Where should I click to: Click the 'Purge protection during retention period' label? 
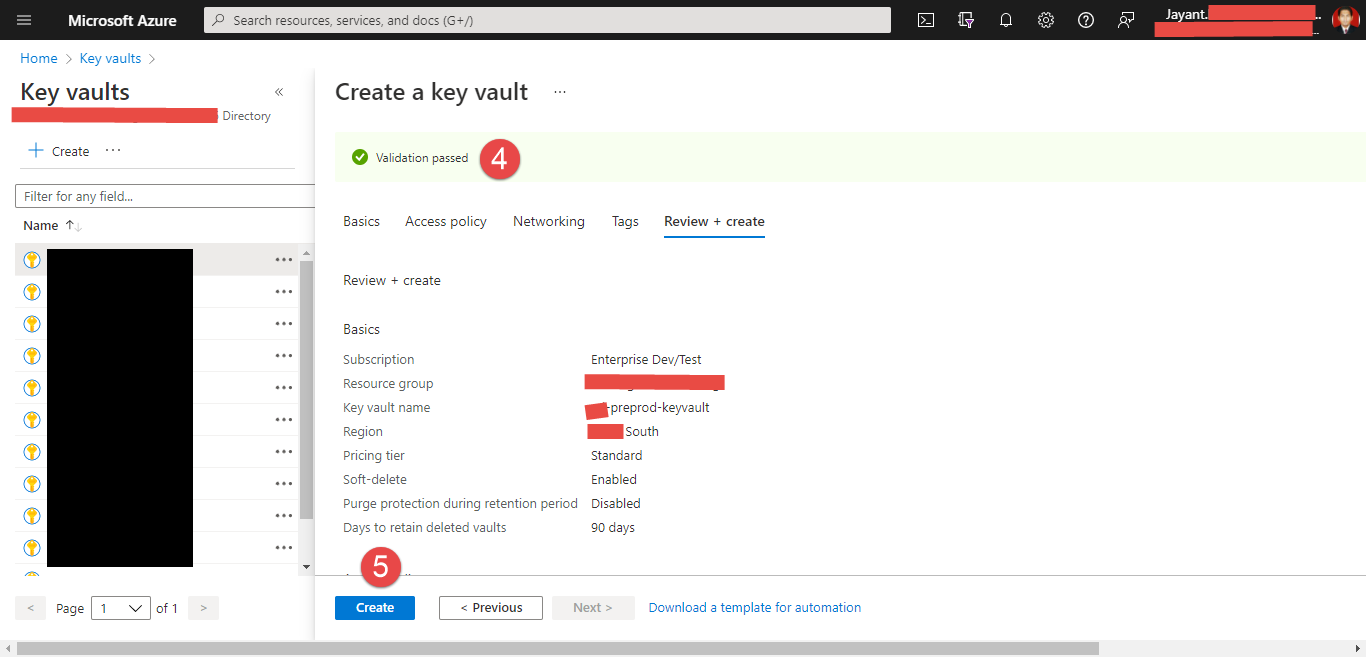point(461,504)
